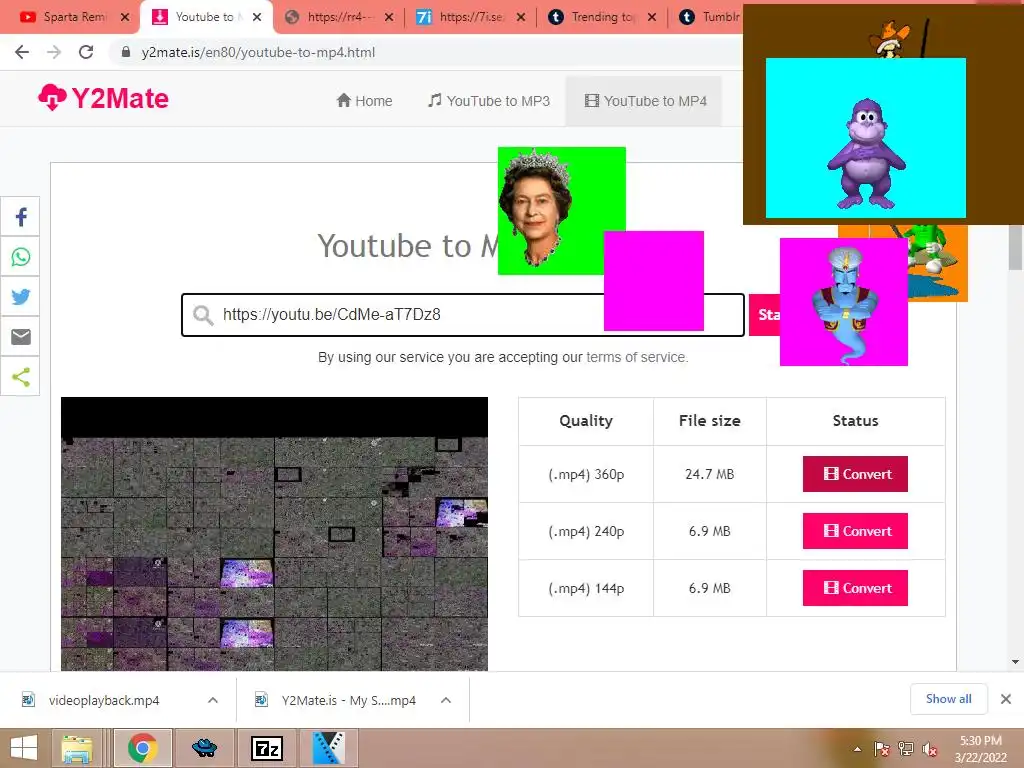Share page by email icon

(21, 336)
